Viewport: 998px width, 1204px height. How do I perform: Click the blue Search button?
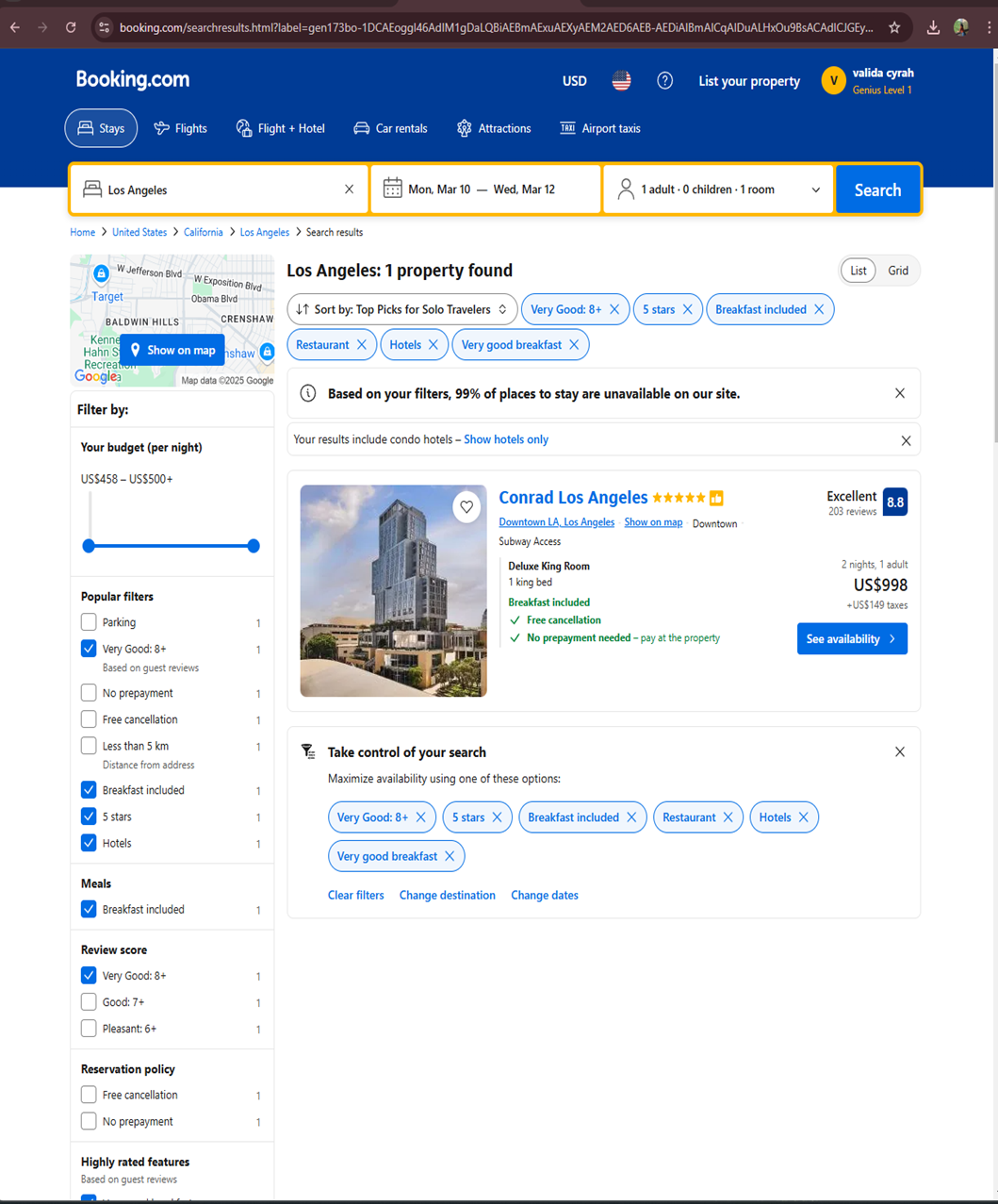[x=877, y=190]
